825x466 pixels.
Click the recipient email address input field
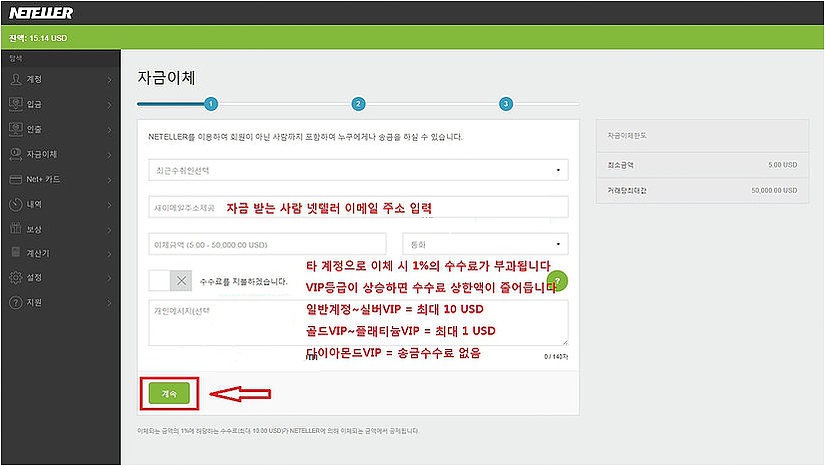(358, 207)
